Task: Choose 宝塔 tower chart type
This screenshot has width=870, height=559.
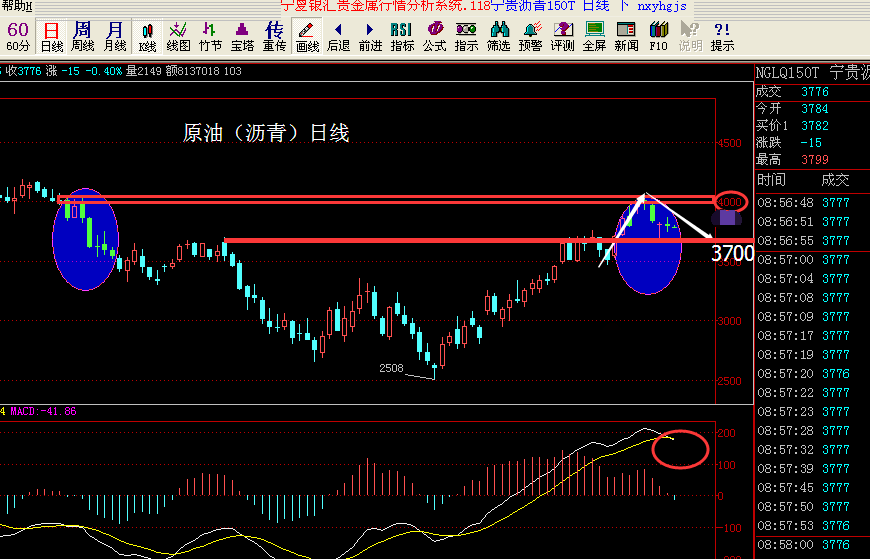Action: click(x=242, y=37)
